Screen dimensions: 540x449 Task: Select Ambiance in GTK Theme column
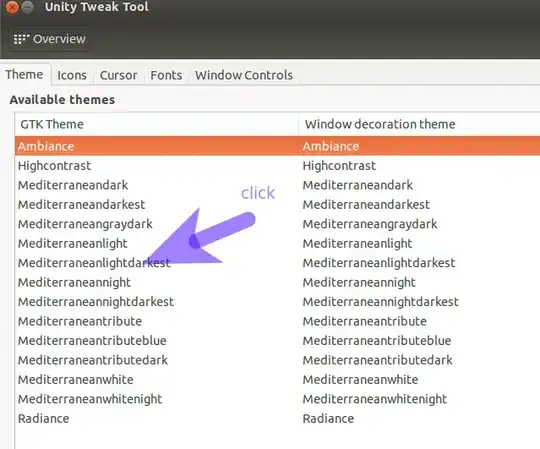coord(46,146)
